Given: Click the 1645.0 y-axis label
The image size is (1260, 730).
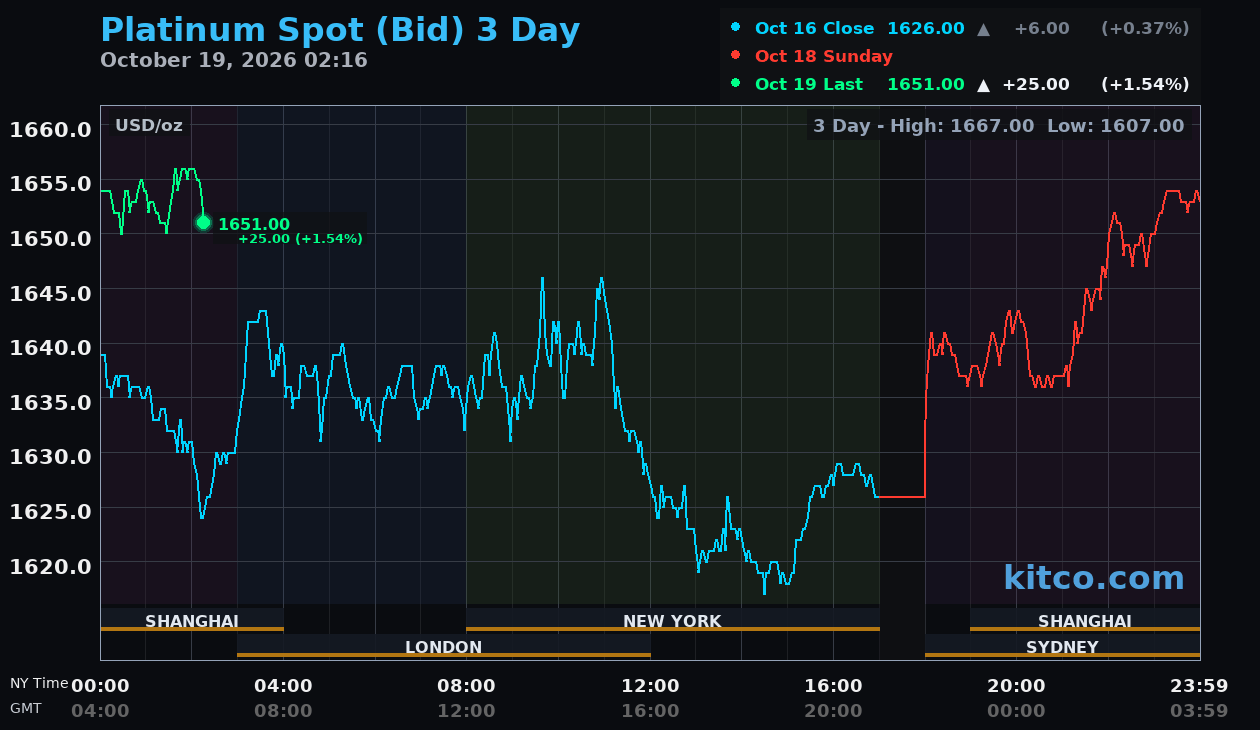Looking at the screenshot, I should click(x=50, y=293).
